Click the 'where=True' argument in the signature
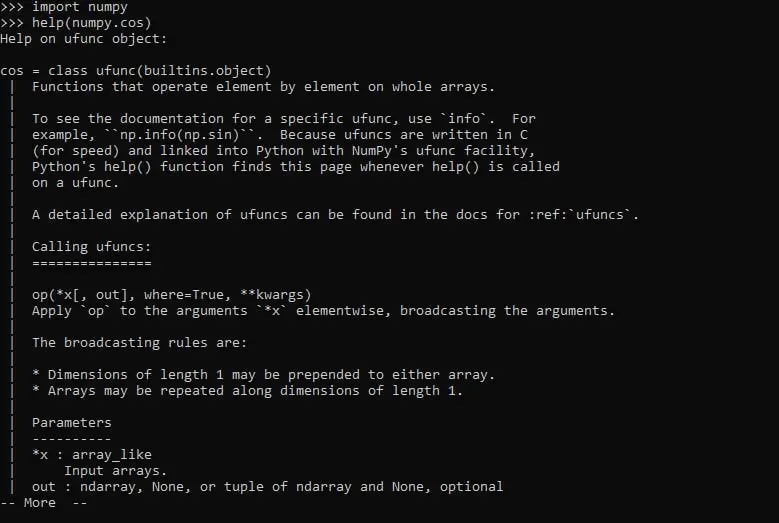The image size is (779, 523). click(183, 295)
